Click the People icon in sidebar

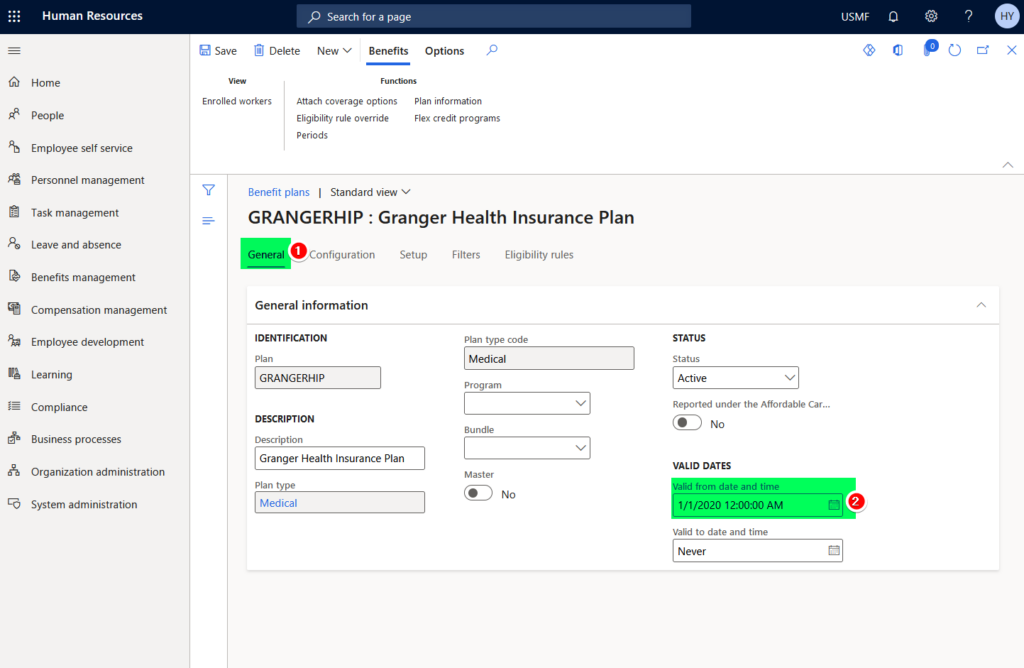pos(14,114)
